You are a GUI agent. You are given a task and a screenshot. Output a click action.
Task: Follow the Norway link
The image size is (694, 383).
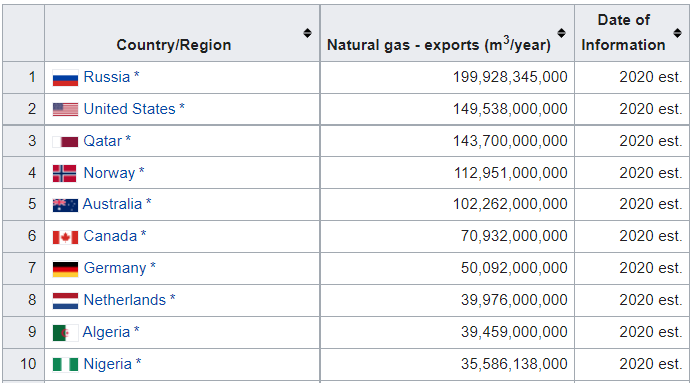point(109,173)
